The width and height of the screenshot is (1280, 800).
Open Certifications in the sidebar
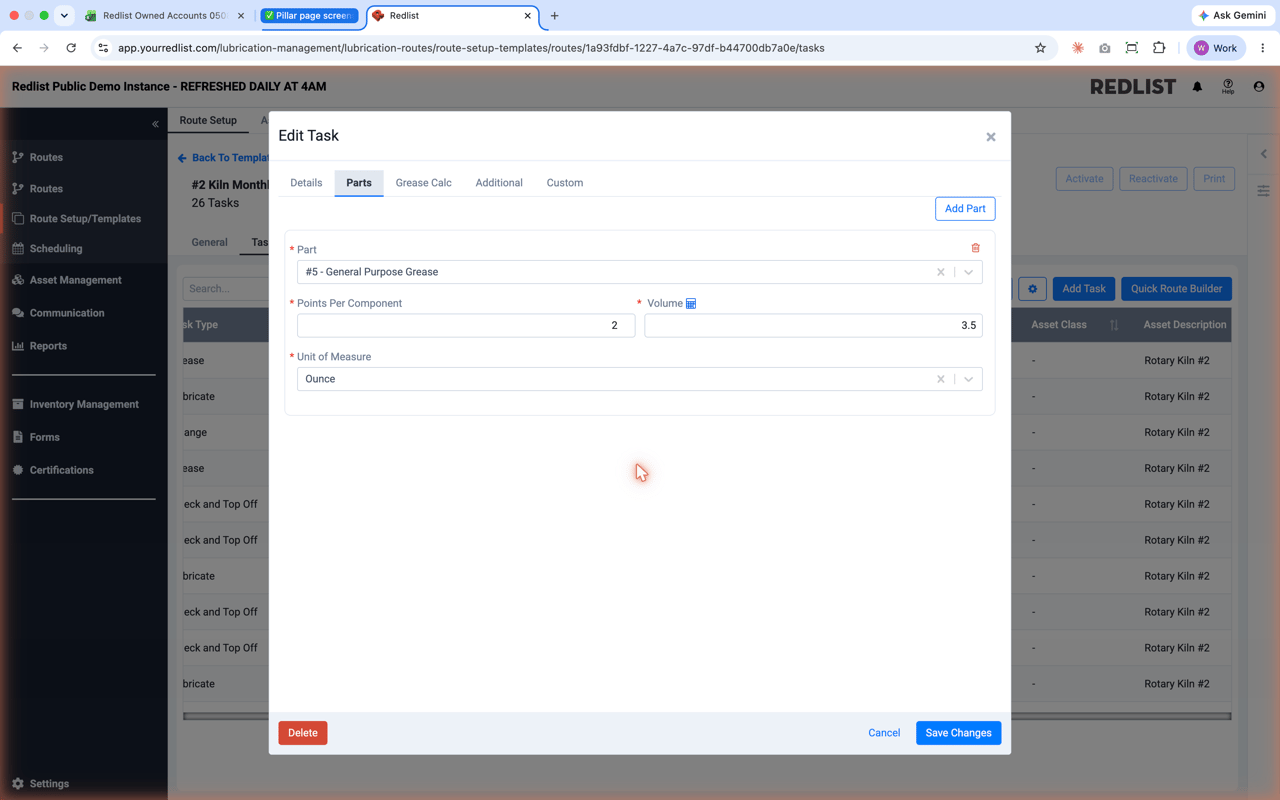pyautogui.click(x=61, y=470)
